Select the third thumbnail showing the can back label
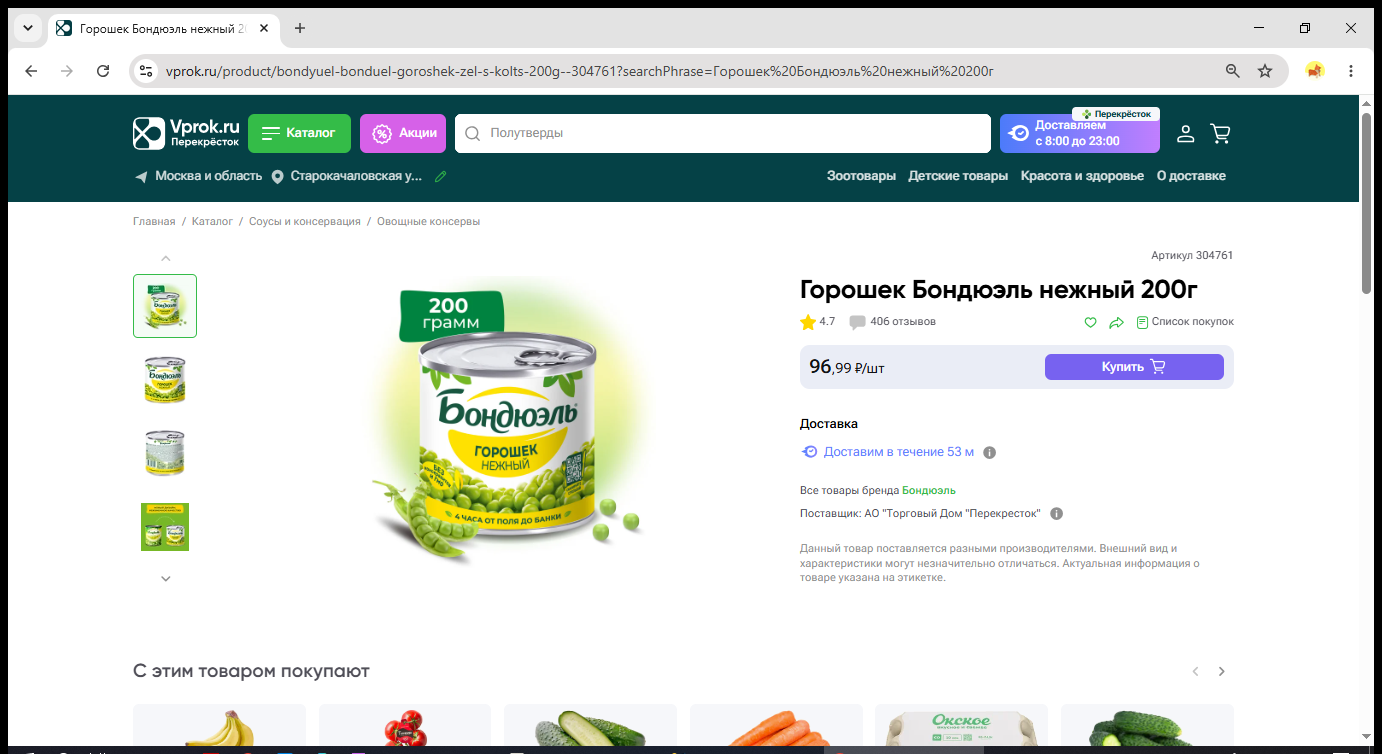 [165, 453]
